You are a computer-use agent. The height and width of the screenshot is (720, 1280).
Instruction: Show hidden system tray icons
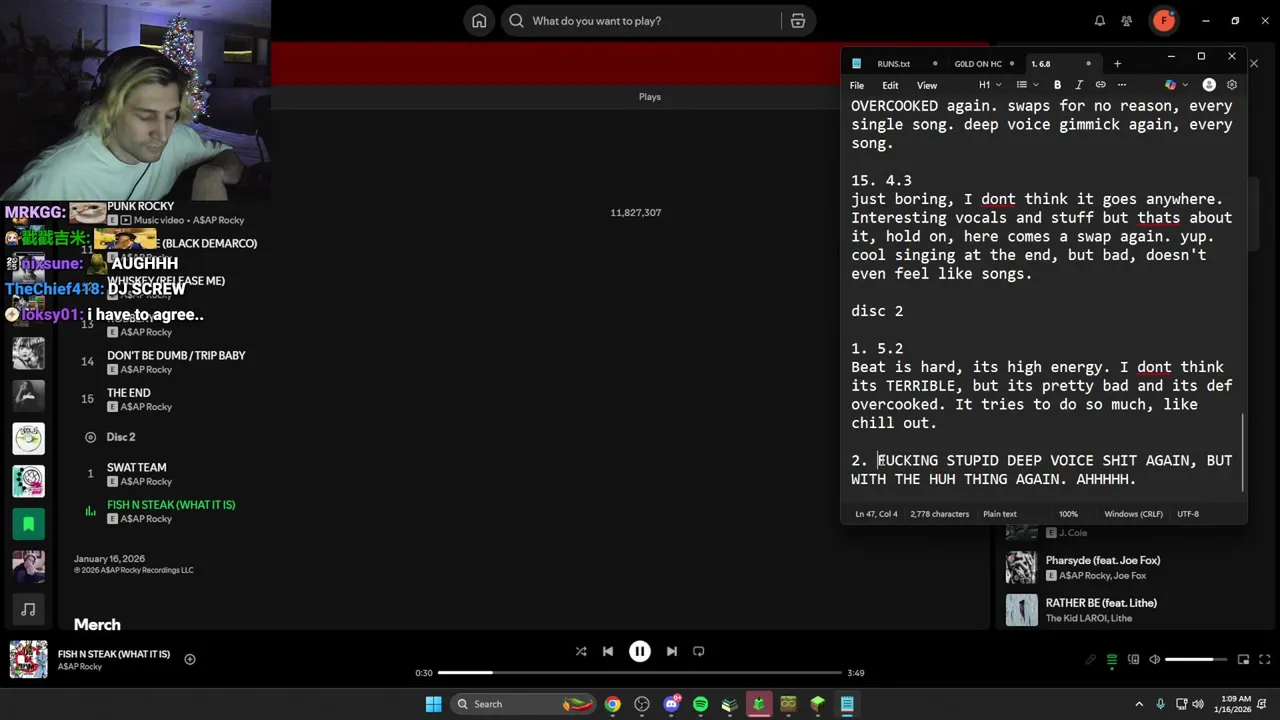(1139, 704)
